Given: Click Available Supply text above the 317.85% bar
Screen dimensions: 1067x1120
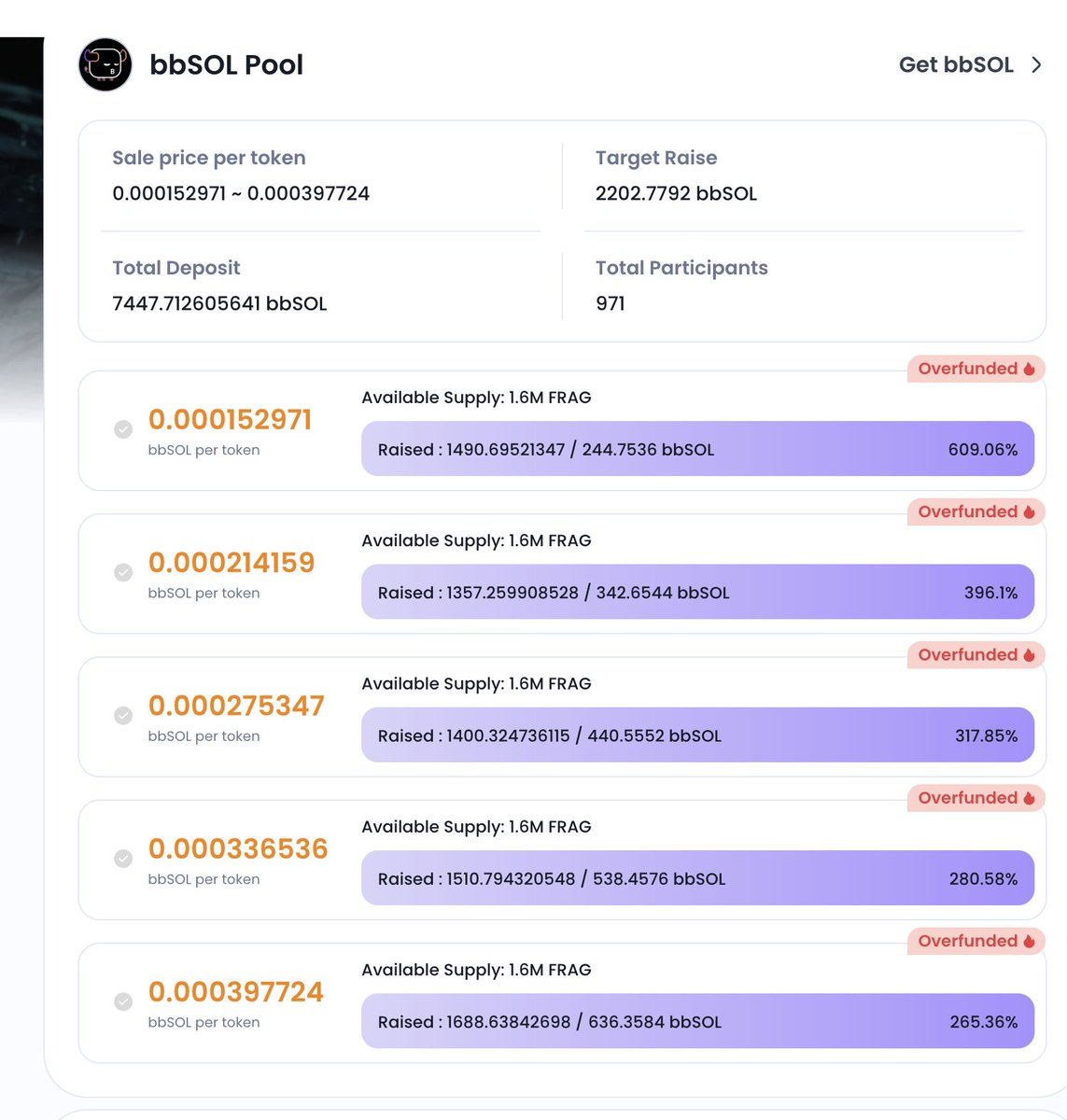Looking at the screenshot, I should [476, 683].
